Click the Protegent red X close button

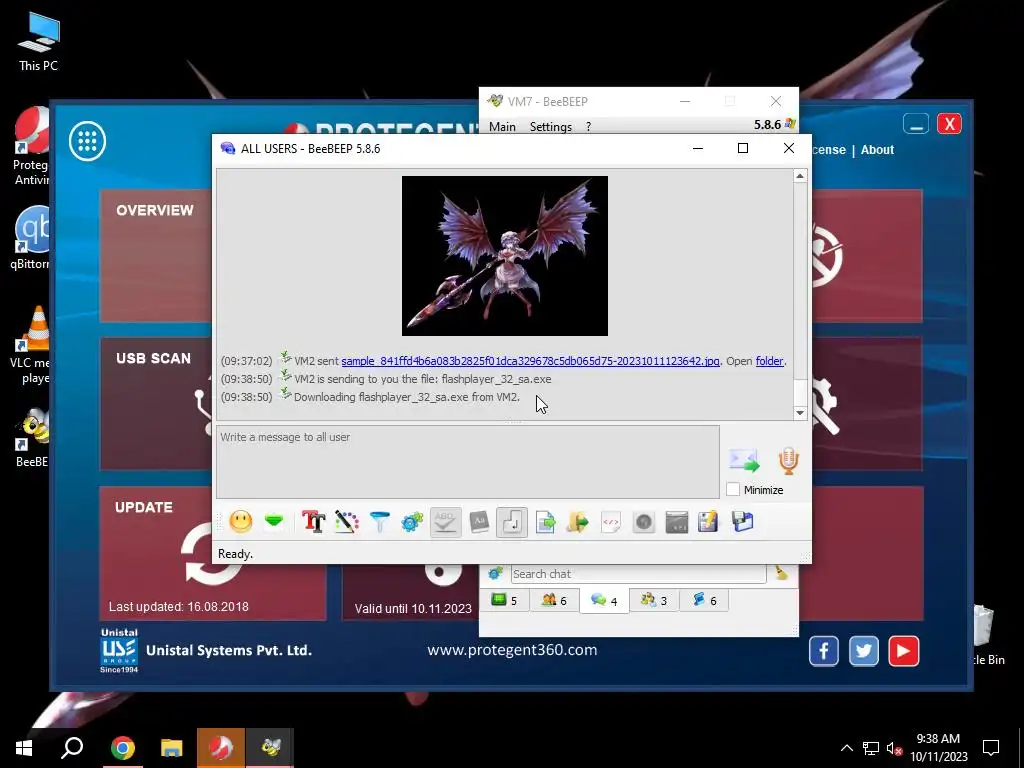[949, 124]
